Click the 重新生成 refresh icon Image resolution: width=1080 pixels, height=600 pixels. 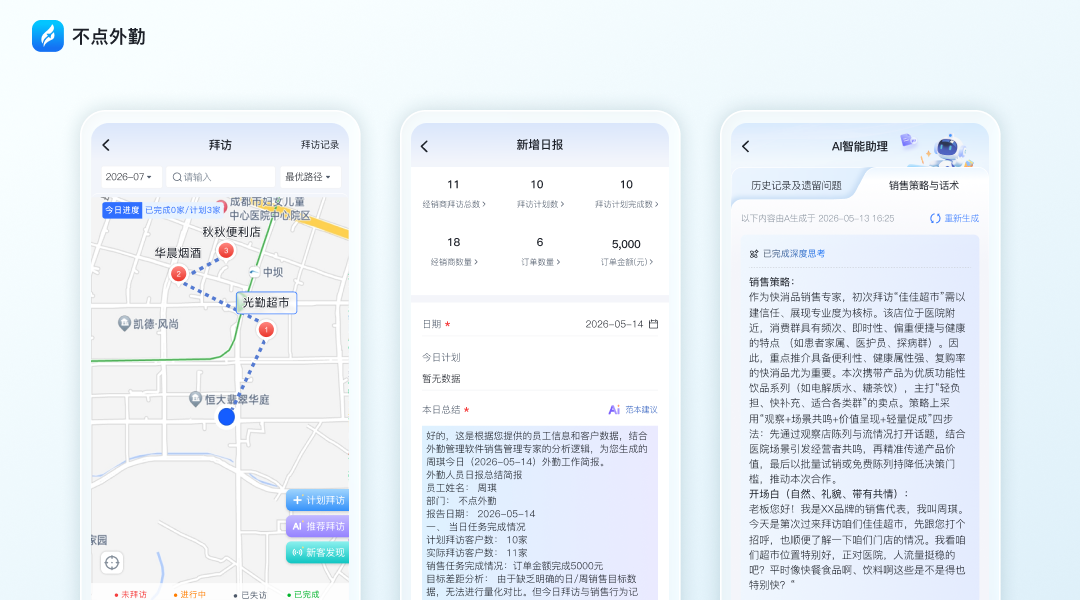click(935, 218)
